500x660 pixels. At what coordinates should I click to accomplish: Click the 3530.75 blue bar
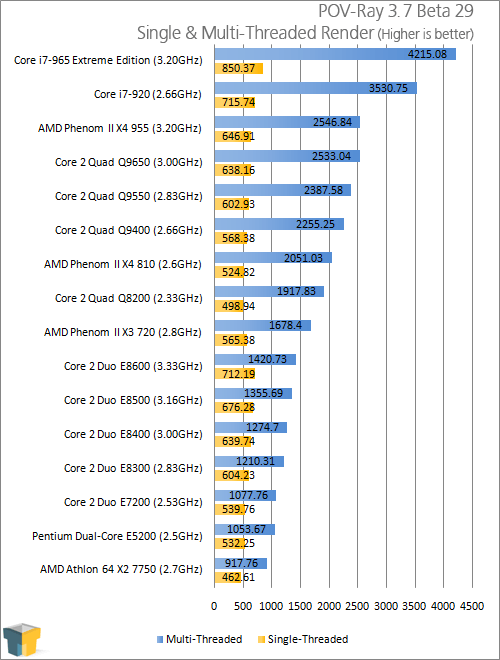pos(316,88)
